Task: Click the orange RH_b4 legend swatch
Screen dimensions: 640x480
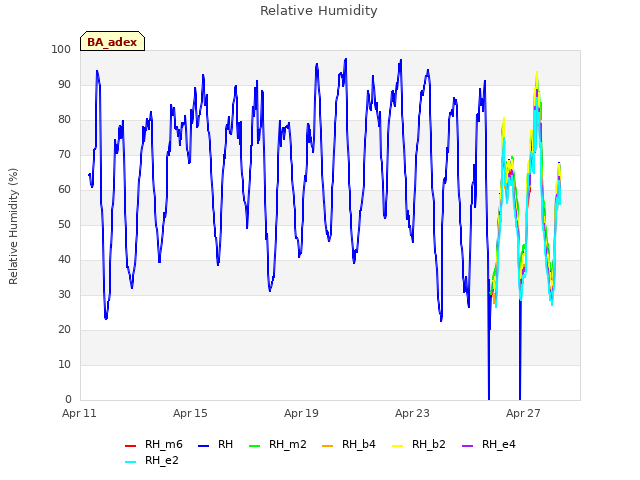Action: pyautogui.click(x=327, y=446)
